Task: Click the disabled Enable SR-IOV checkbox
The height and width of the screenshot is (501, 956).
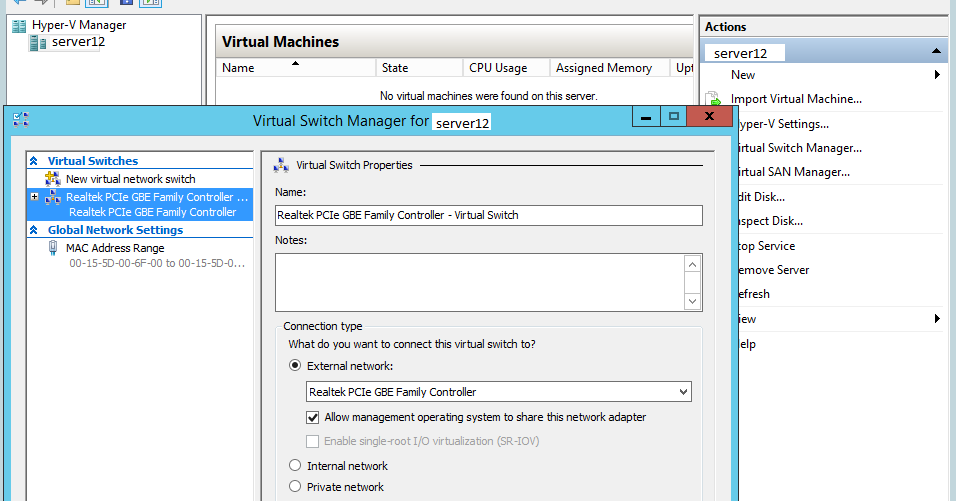Action: 313,441
